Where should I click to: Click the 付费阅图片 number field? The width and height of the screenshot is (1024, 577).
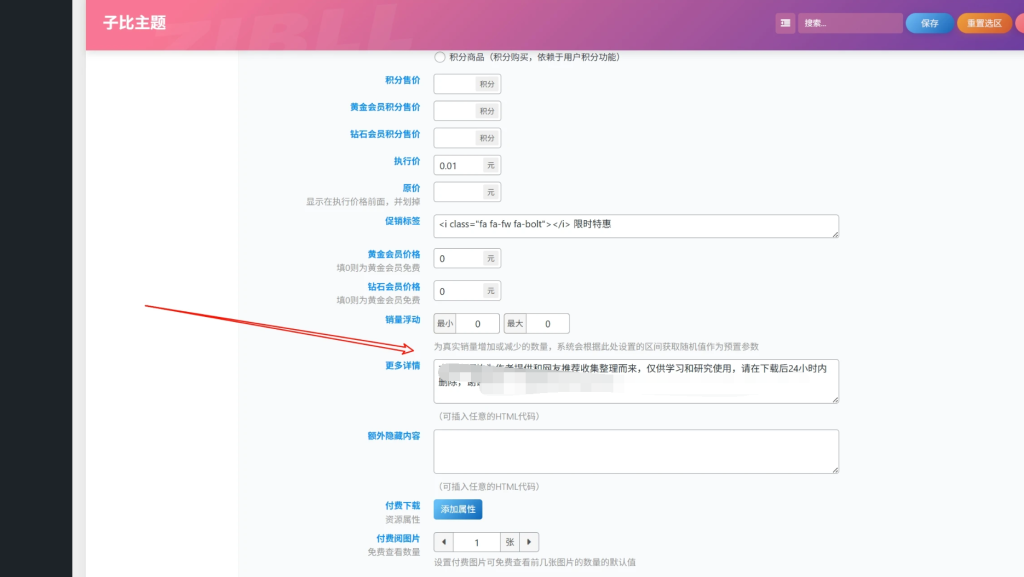click(x=477, y=542)
